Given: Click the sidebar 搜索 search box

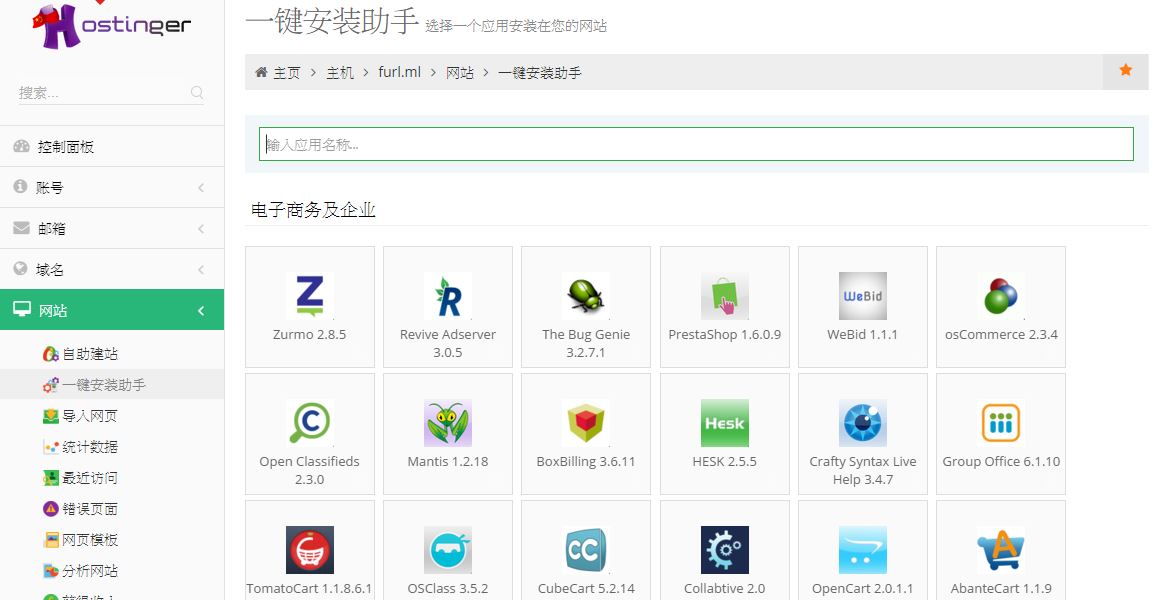Looking at the screenshot, I should (111, 92).
